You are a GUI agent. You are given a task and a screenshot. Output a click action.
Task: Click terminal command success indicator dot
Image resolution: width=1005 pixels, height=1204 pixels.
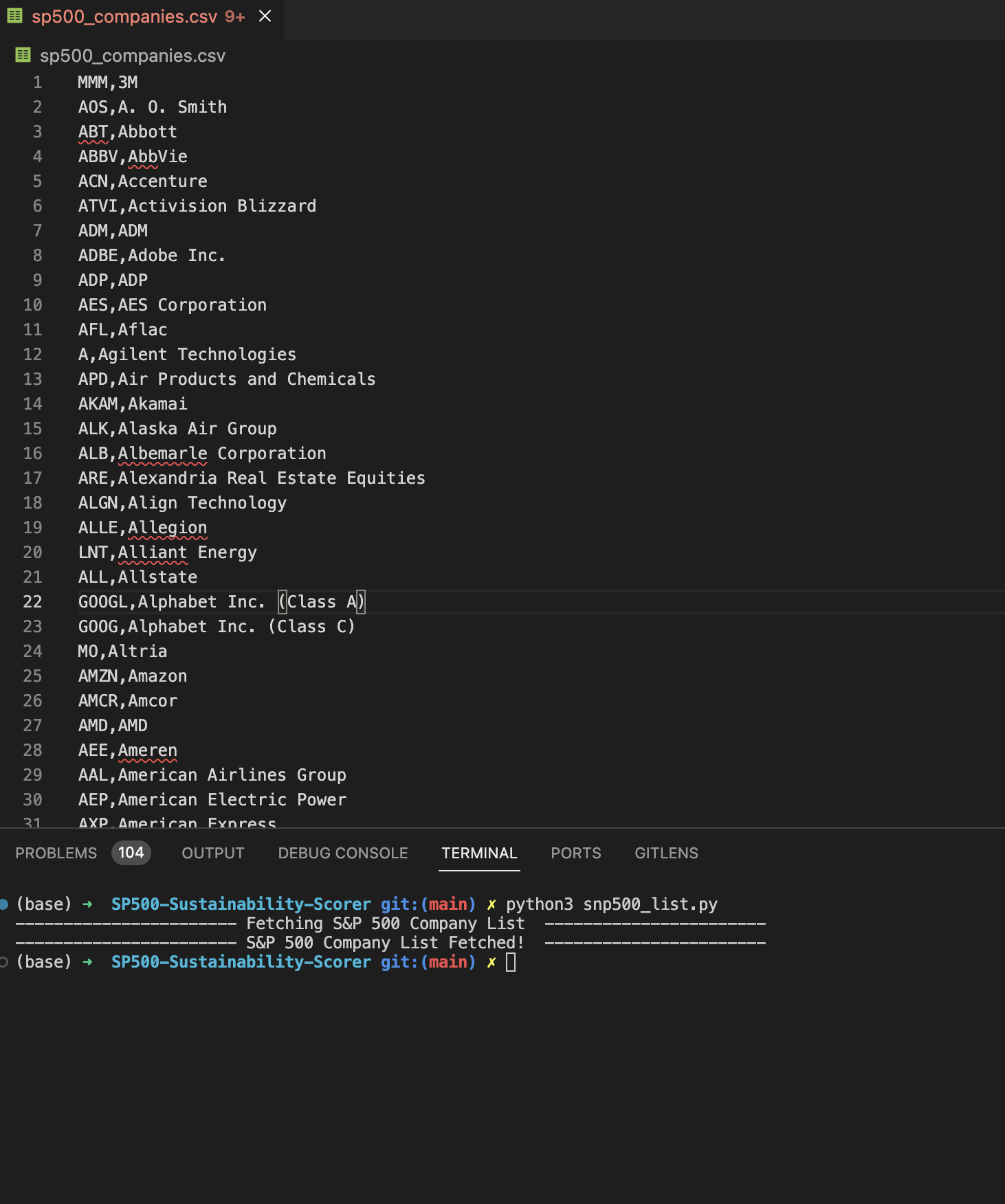click(x=3, y=904)
